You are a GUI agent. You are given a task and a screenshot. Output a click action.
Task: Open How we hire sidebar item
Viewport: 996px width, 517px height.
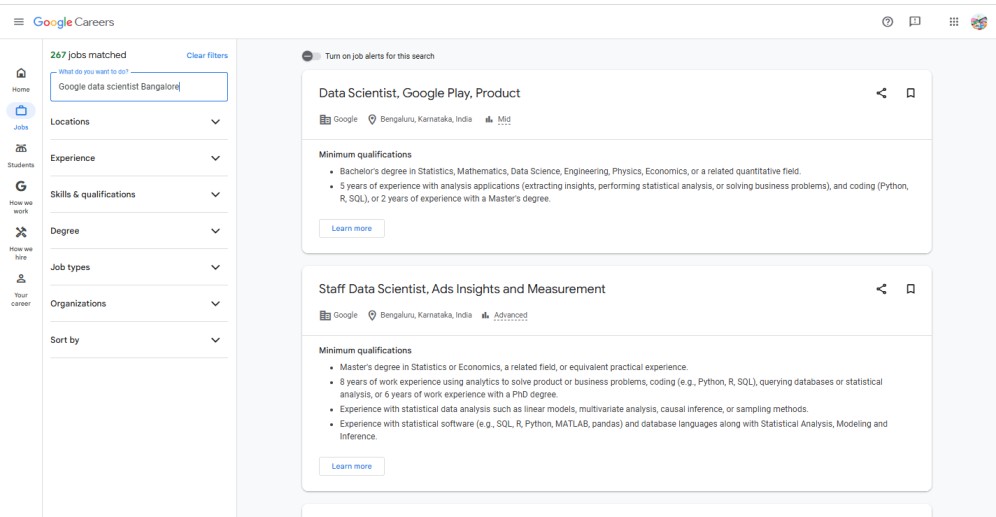click(x=21, y=244)
